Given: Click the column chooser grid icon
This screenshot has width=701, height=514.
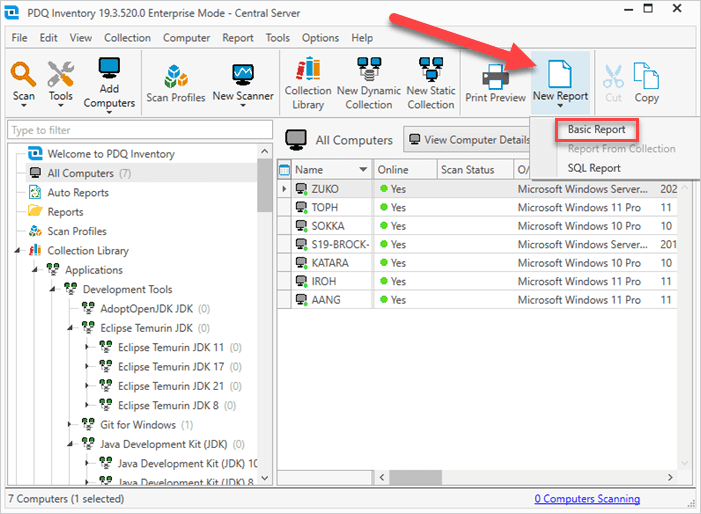Looking at the screenshot, I should pos(284,170).
